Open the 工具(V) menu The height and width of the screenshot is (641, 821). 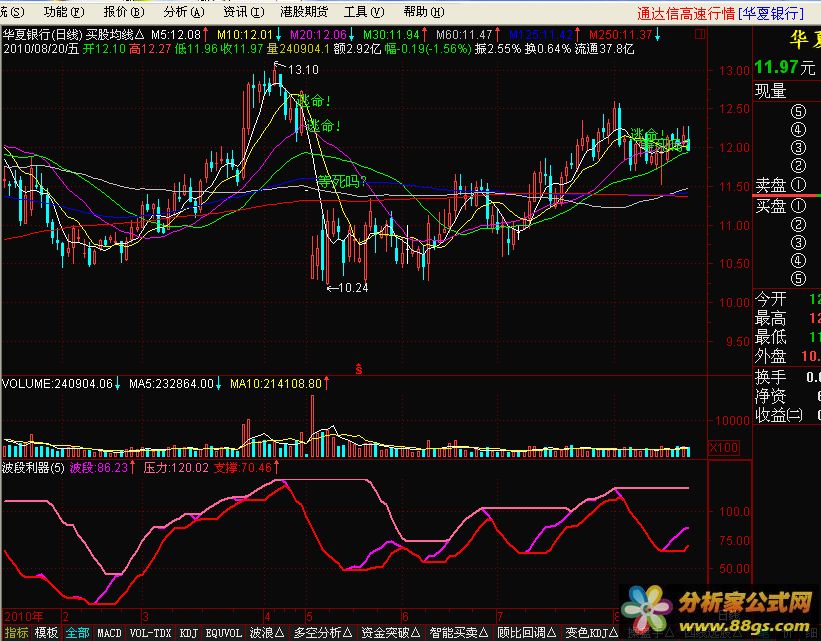pos(363,12)
